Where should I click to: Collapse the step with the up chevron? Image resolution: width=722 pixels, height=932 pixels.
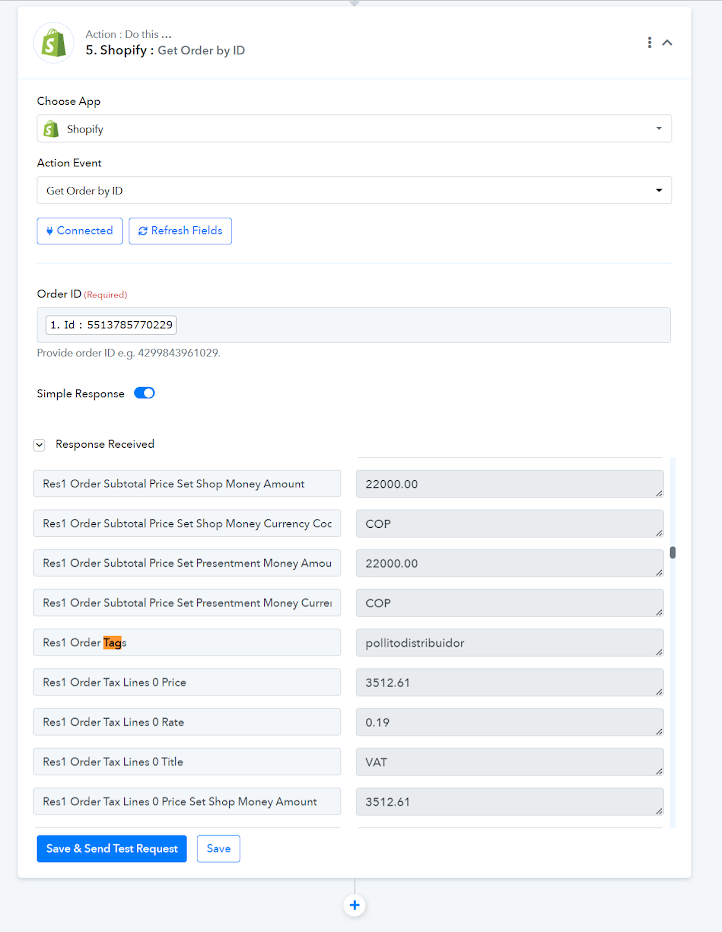coord(667,42)
